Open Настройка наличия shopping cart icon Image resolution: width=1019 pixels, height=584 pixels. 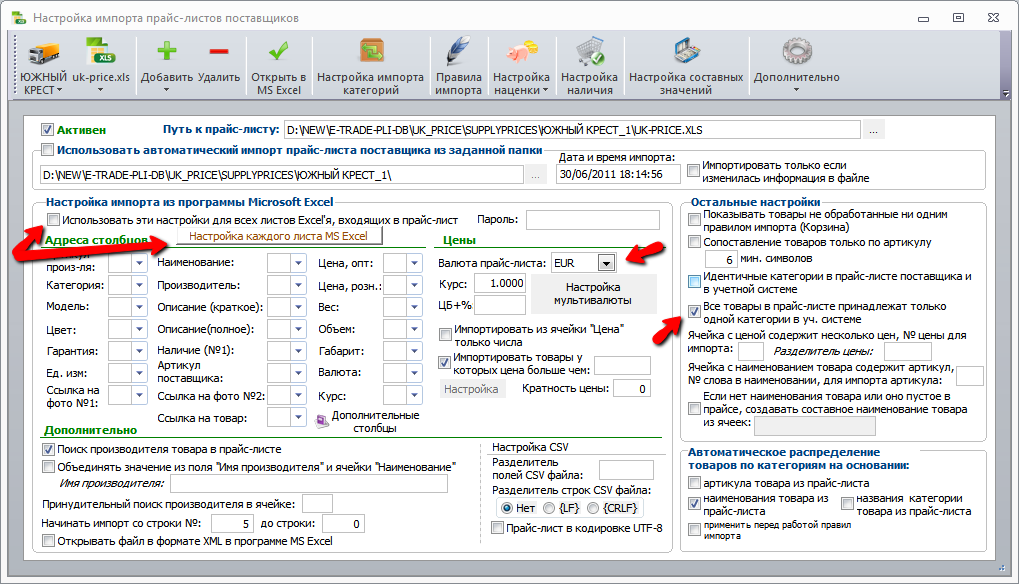pos(589,52)
